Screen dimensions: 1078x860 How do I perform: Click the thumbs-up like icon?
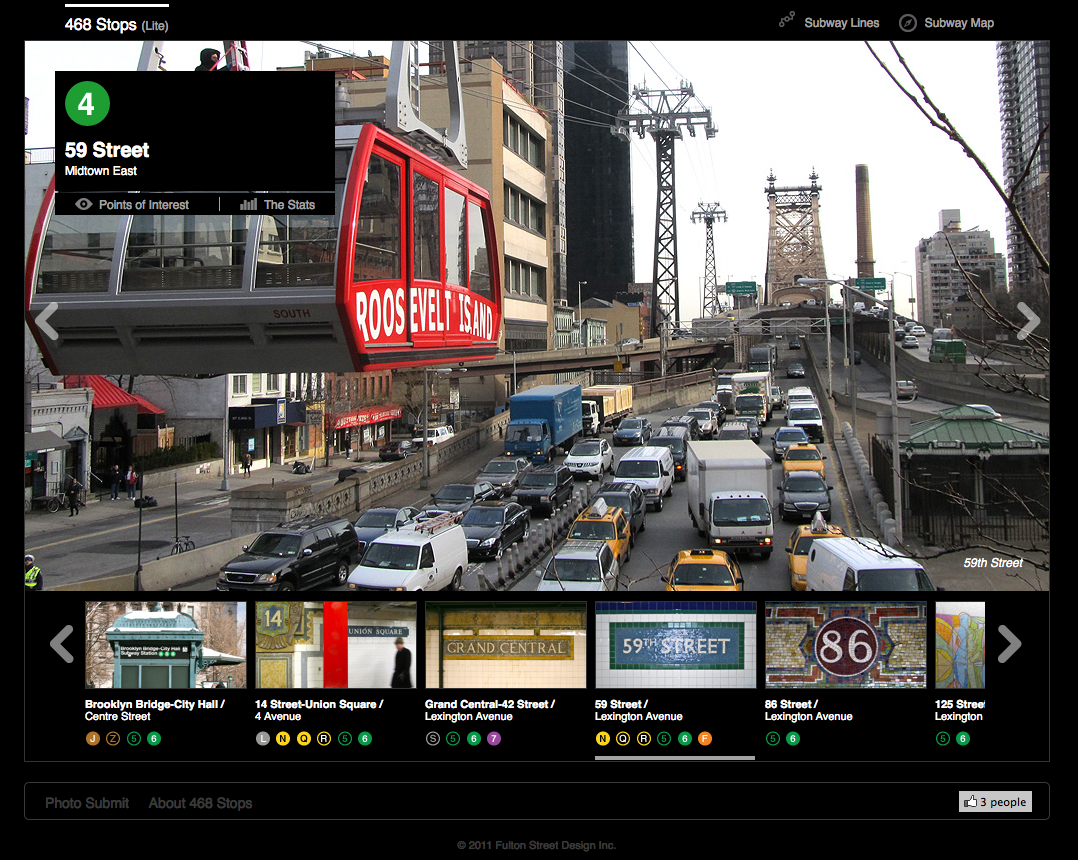pos(970,802)
